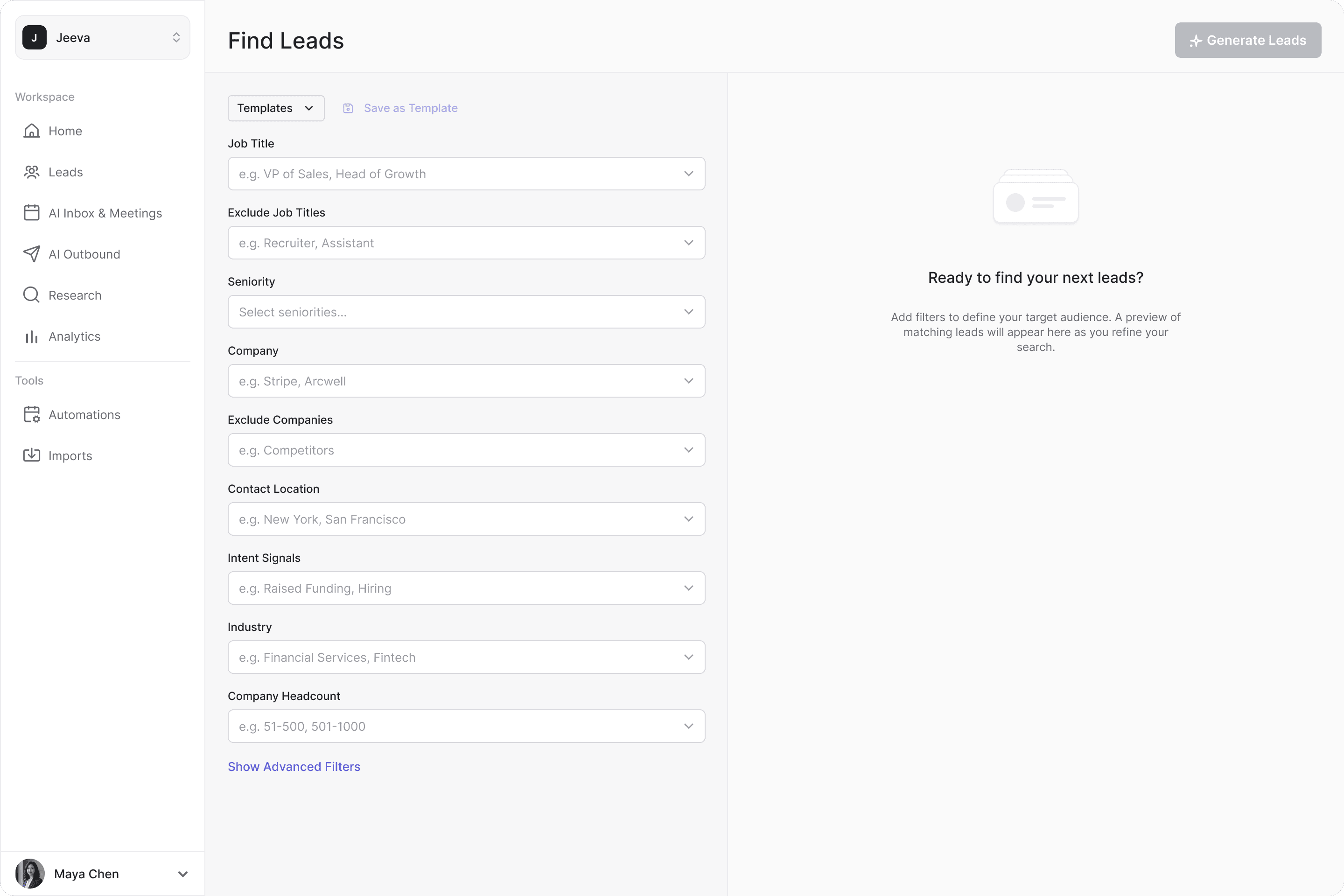Click Save as Template link
The image size is (1344, 896).
click(x=411, y=108)
